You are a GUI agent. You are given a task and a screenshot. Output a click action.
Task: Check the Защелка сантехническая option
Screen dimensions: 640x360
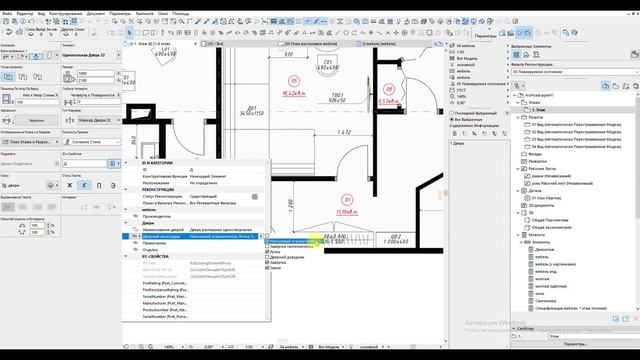tap(267, 247)
